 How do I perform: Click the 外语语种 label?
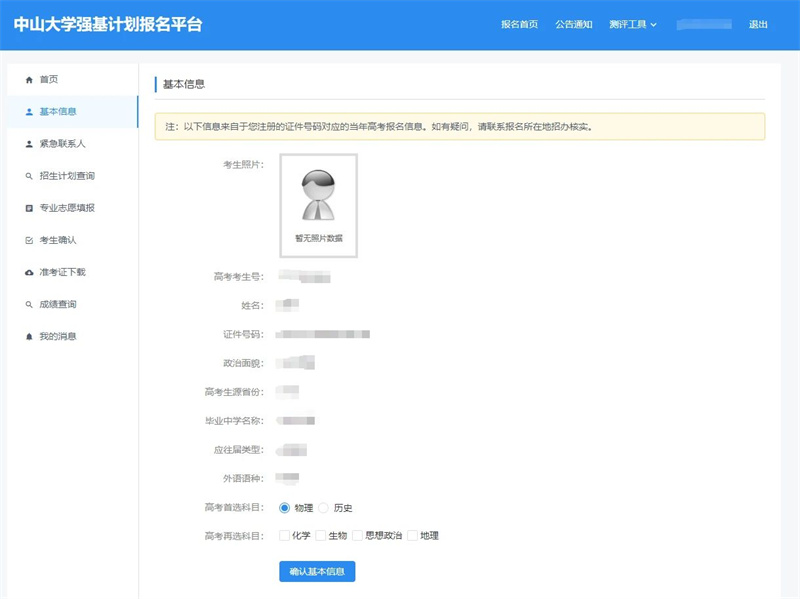pyautogui.click(x=243, y=479)
